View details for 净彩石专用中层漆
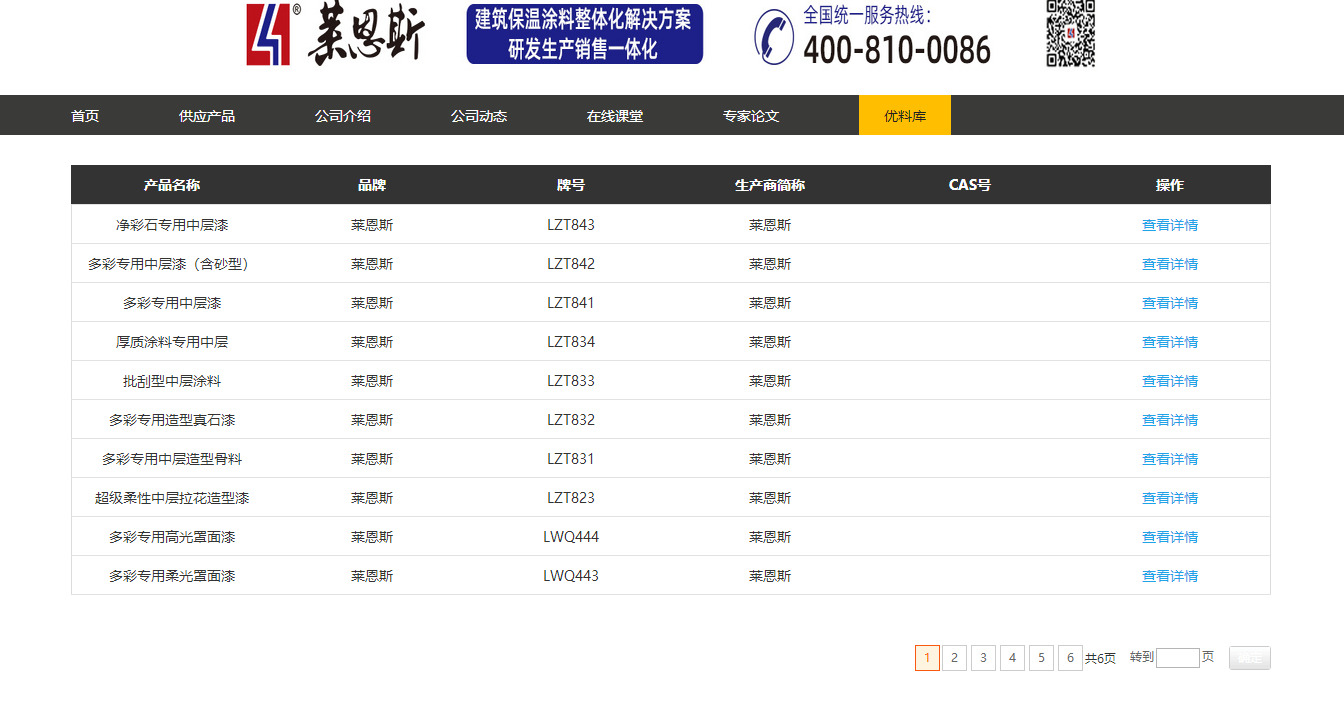 (x=1170, y=225)
